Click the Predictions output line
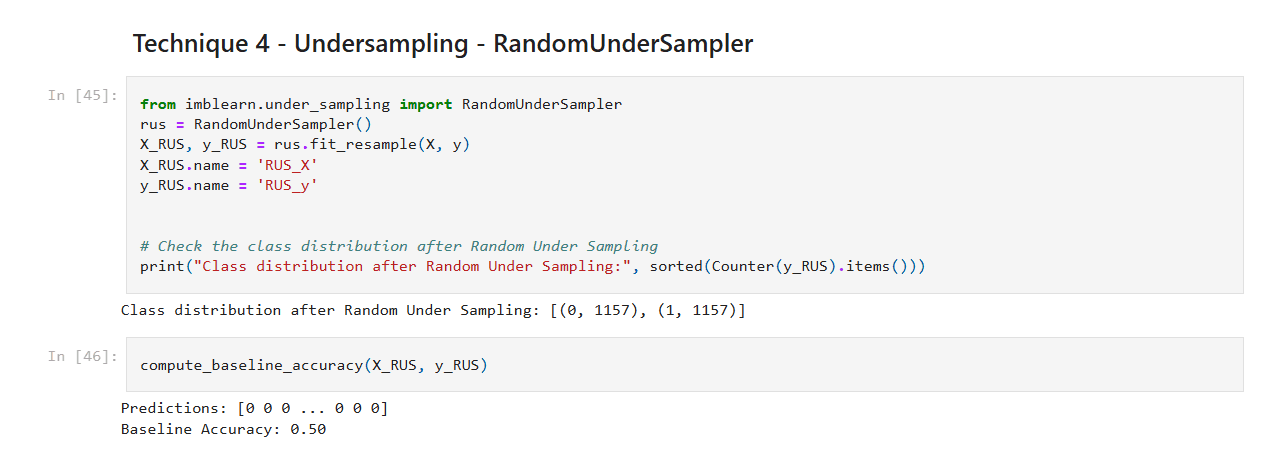Image resolution: width=1267 pixels, height=451 pixels. (254, 408)
